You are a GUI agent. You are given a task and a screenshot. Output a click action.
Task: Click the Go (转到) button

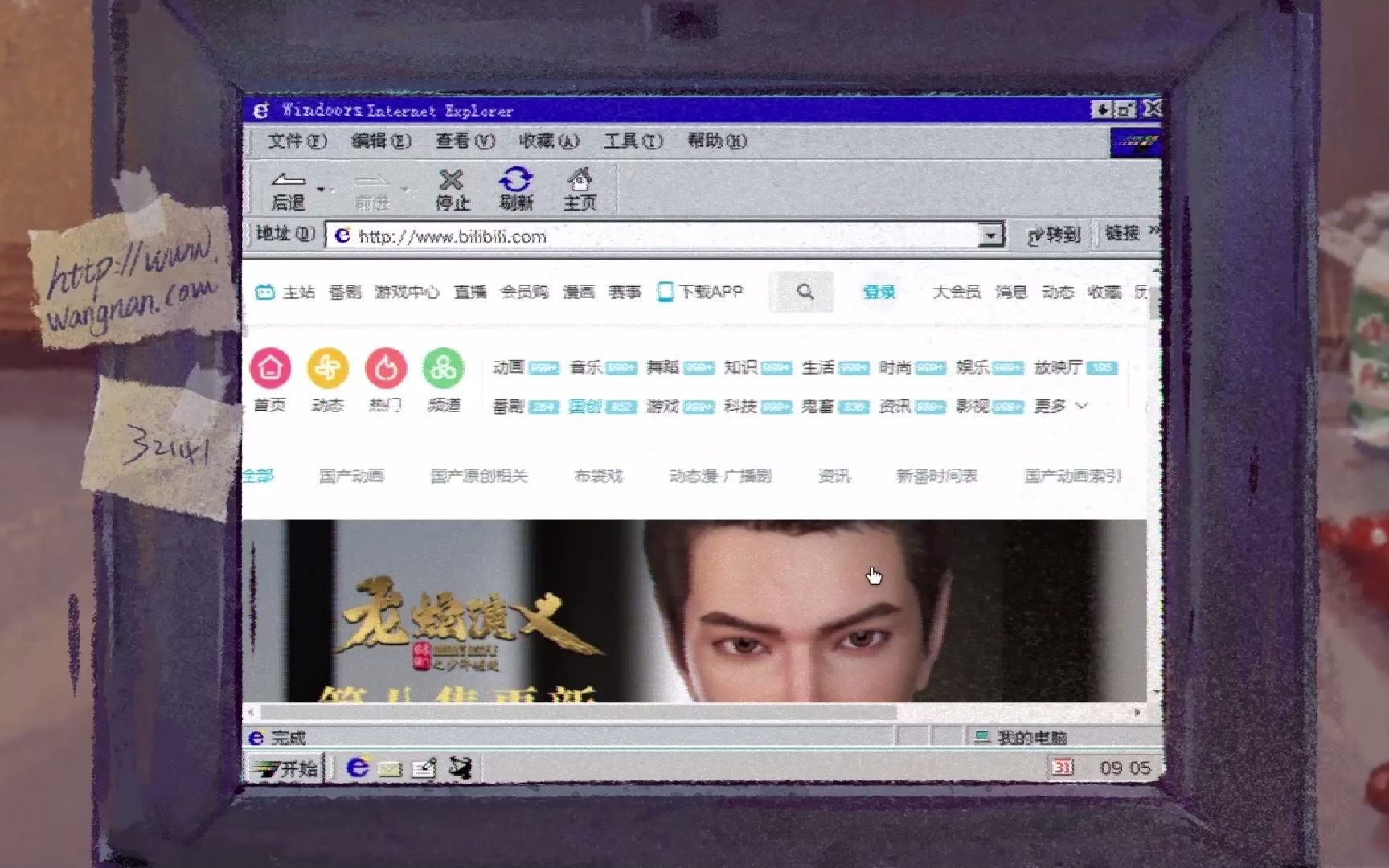(x=1054, y=235)
